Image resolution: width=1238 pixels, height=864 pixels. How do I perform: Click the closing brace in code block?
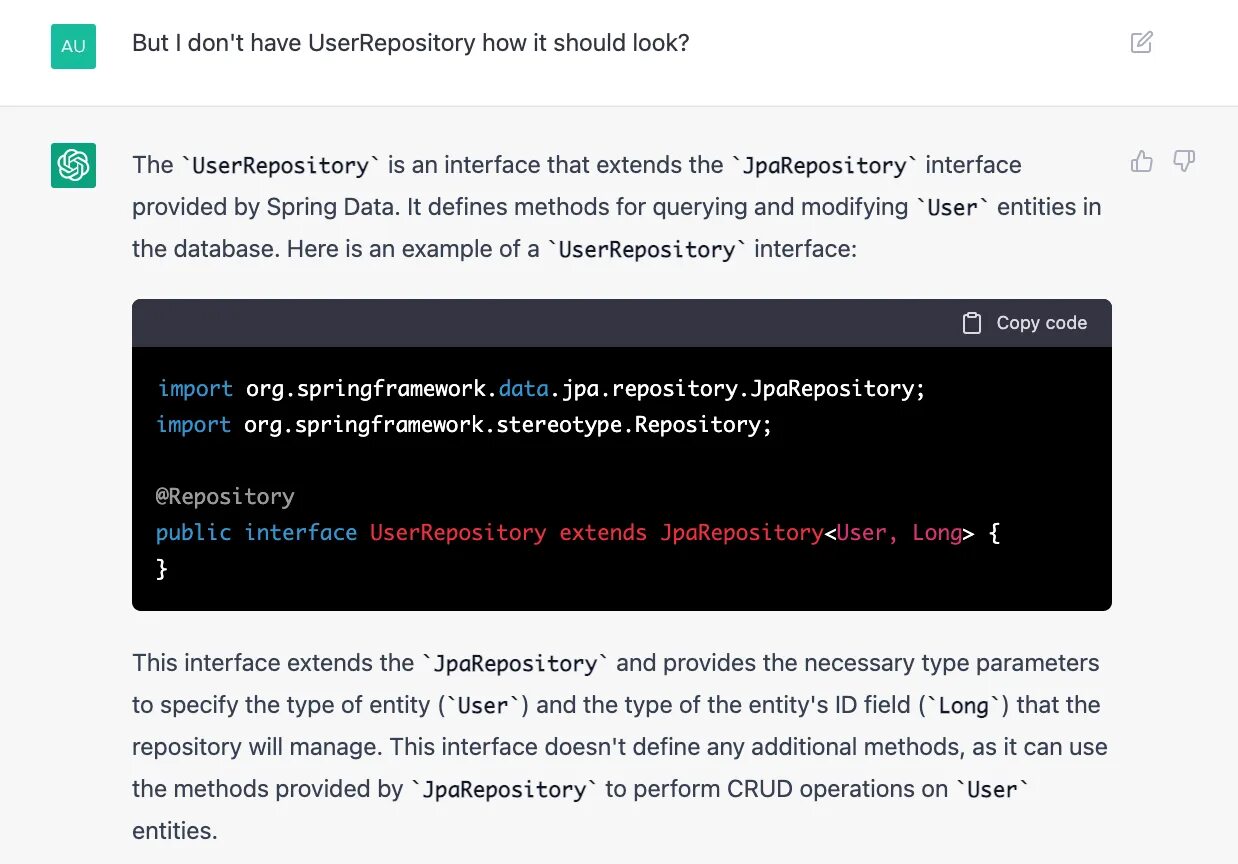click(162, 568)
